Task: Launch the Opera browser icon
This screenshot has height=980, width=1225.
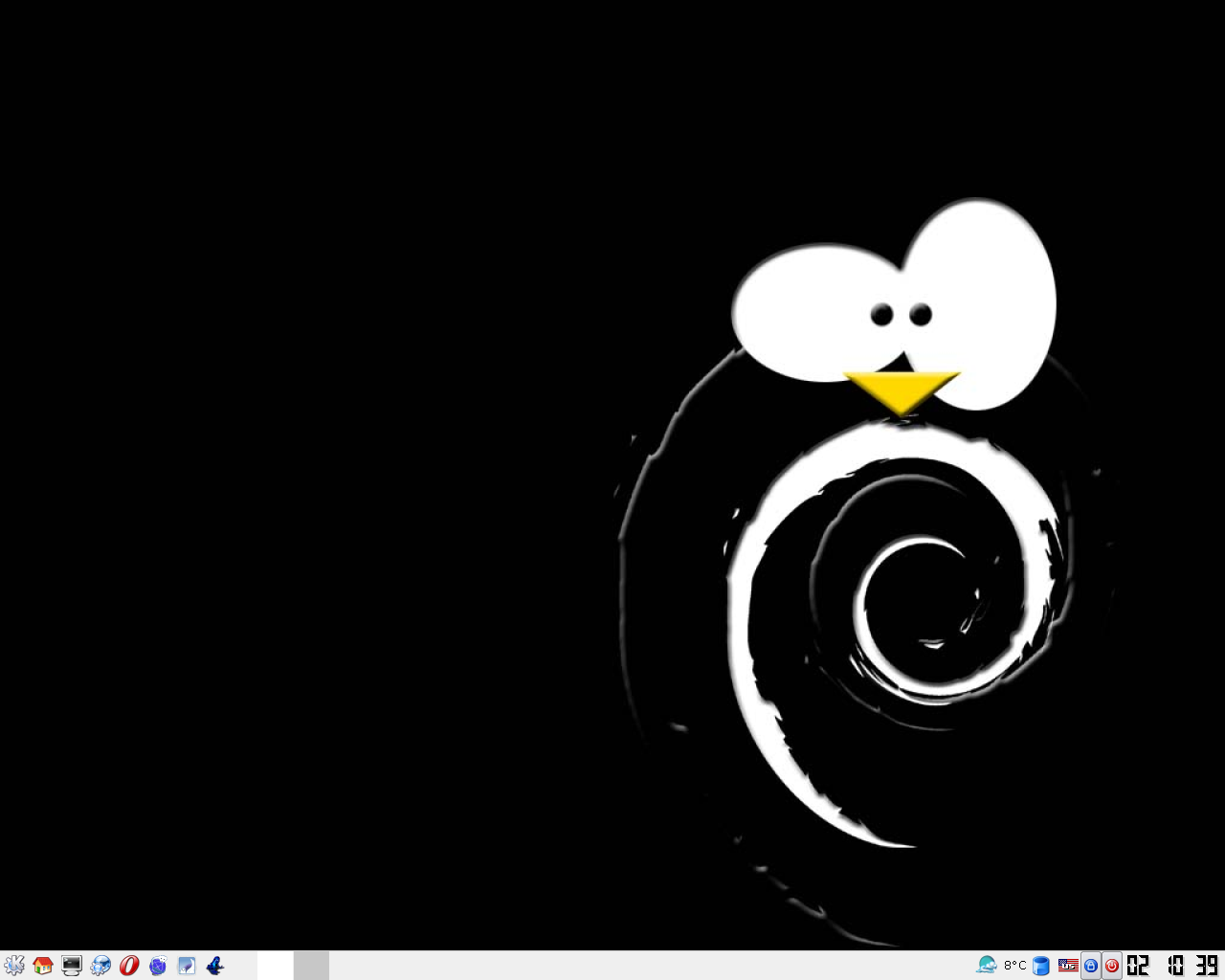Action: (129, 966)
